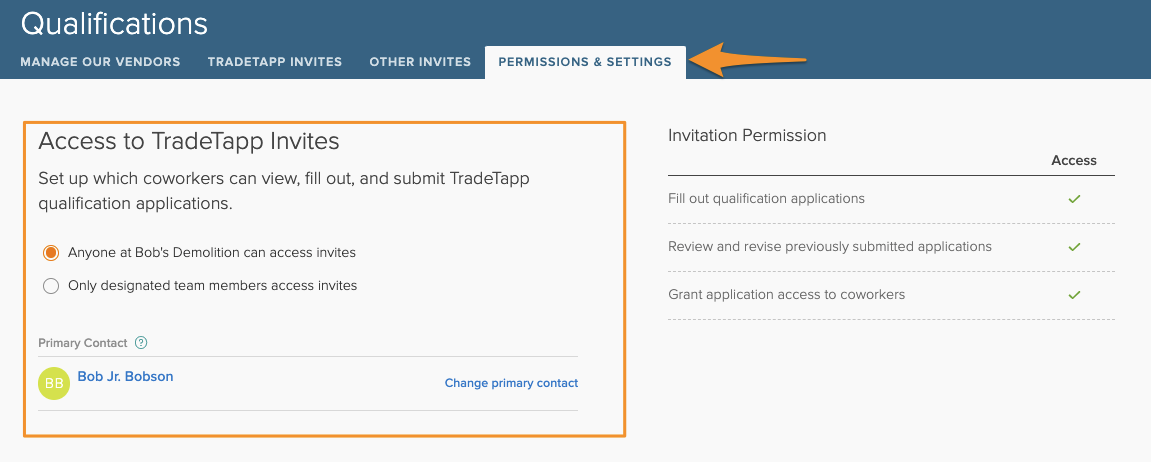The width and height of the screenshot is (1151, 462).
Task: Switch to the TradeTapp Invites tab
Action: pyautogui.click(x=275, y=62)
